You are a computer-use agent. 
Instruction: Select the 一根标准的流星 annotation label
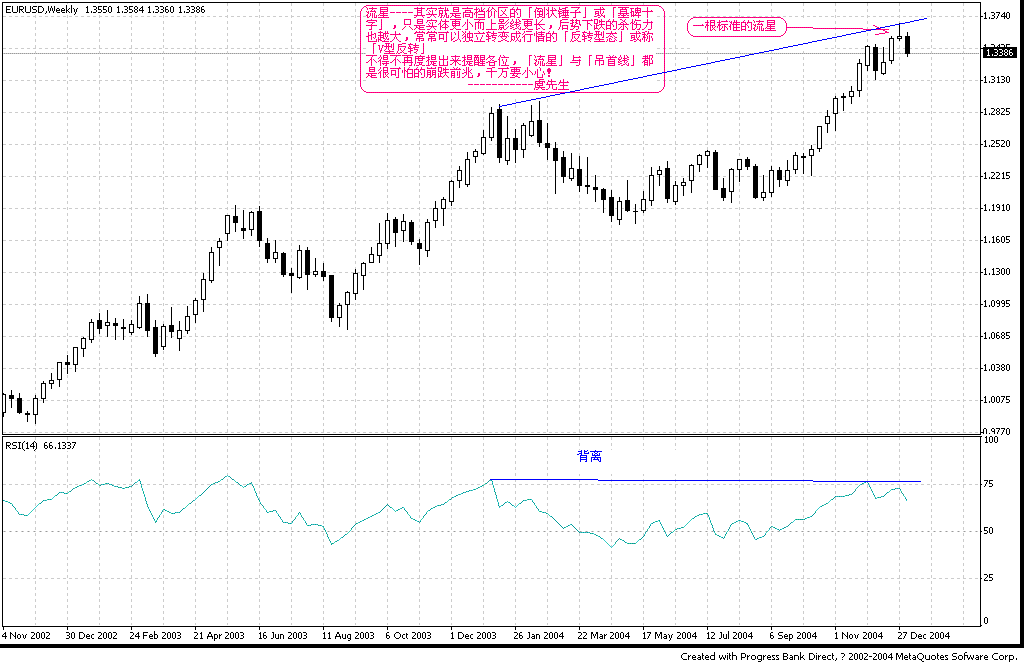(735, 27)
